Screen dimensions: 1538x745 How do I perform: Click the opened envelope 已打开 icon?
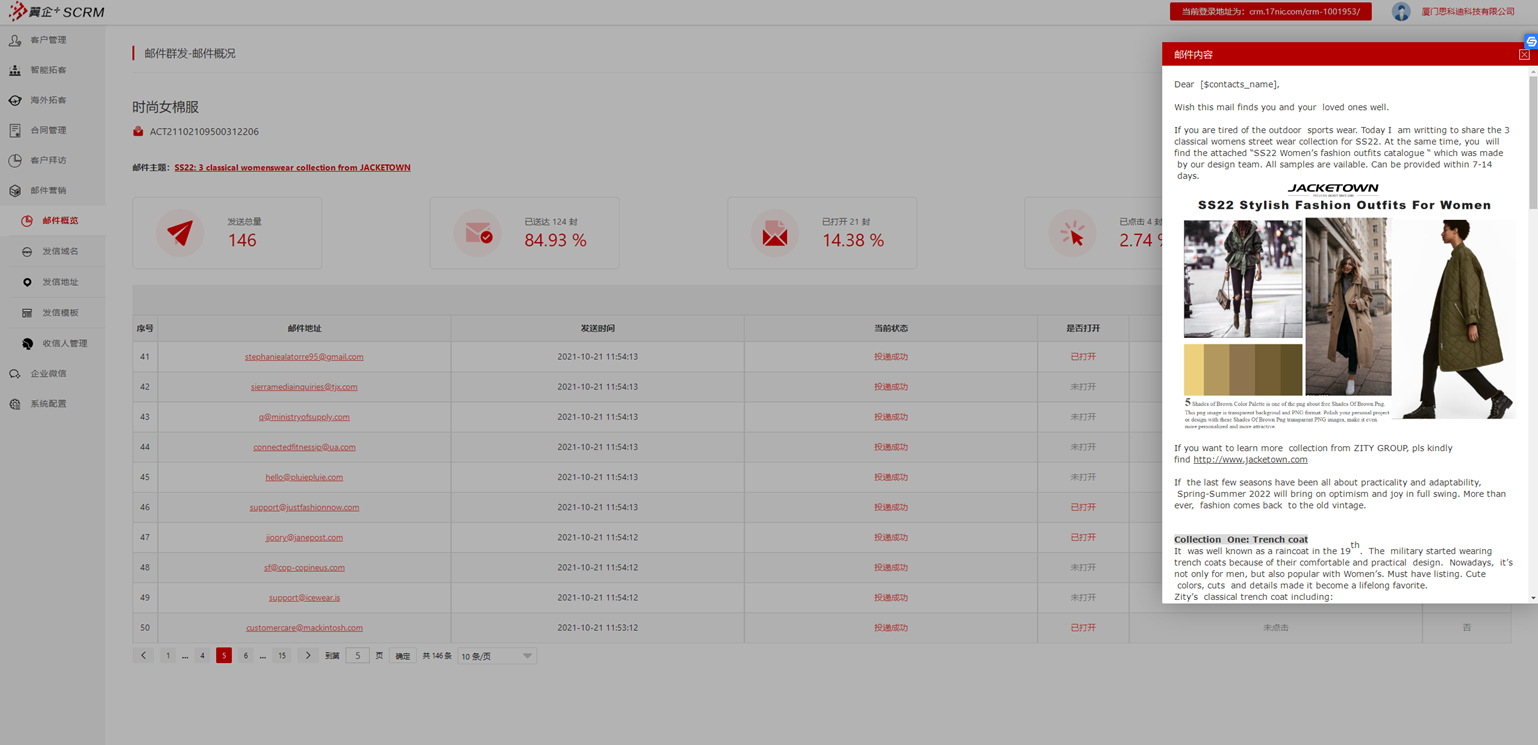[774, 233]
